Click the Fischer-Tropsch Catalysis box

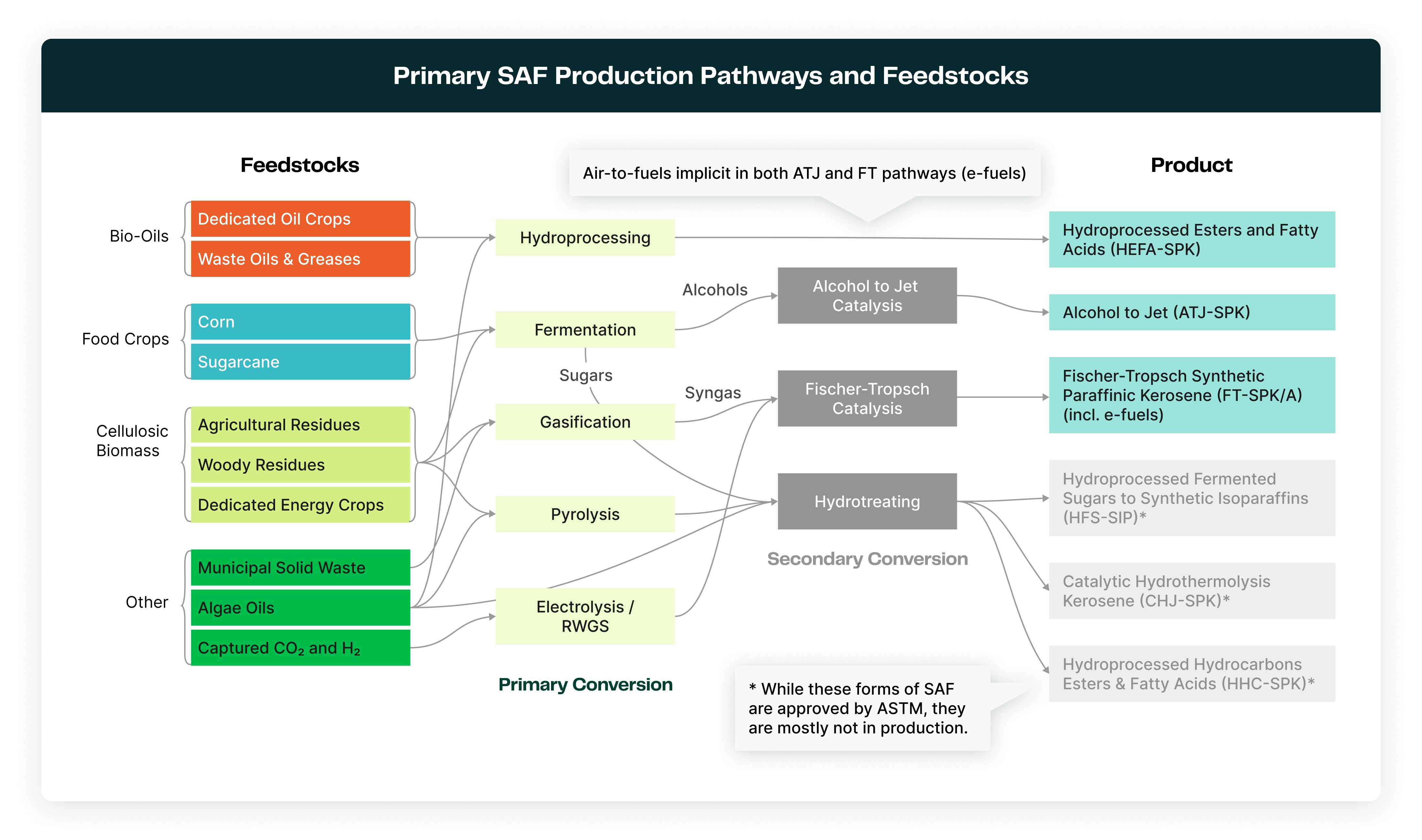(x=867, y=398)
